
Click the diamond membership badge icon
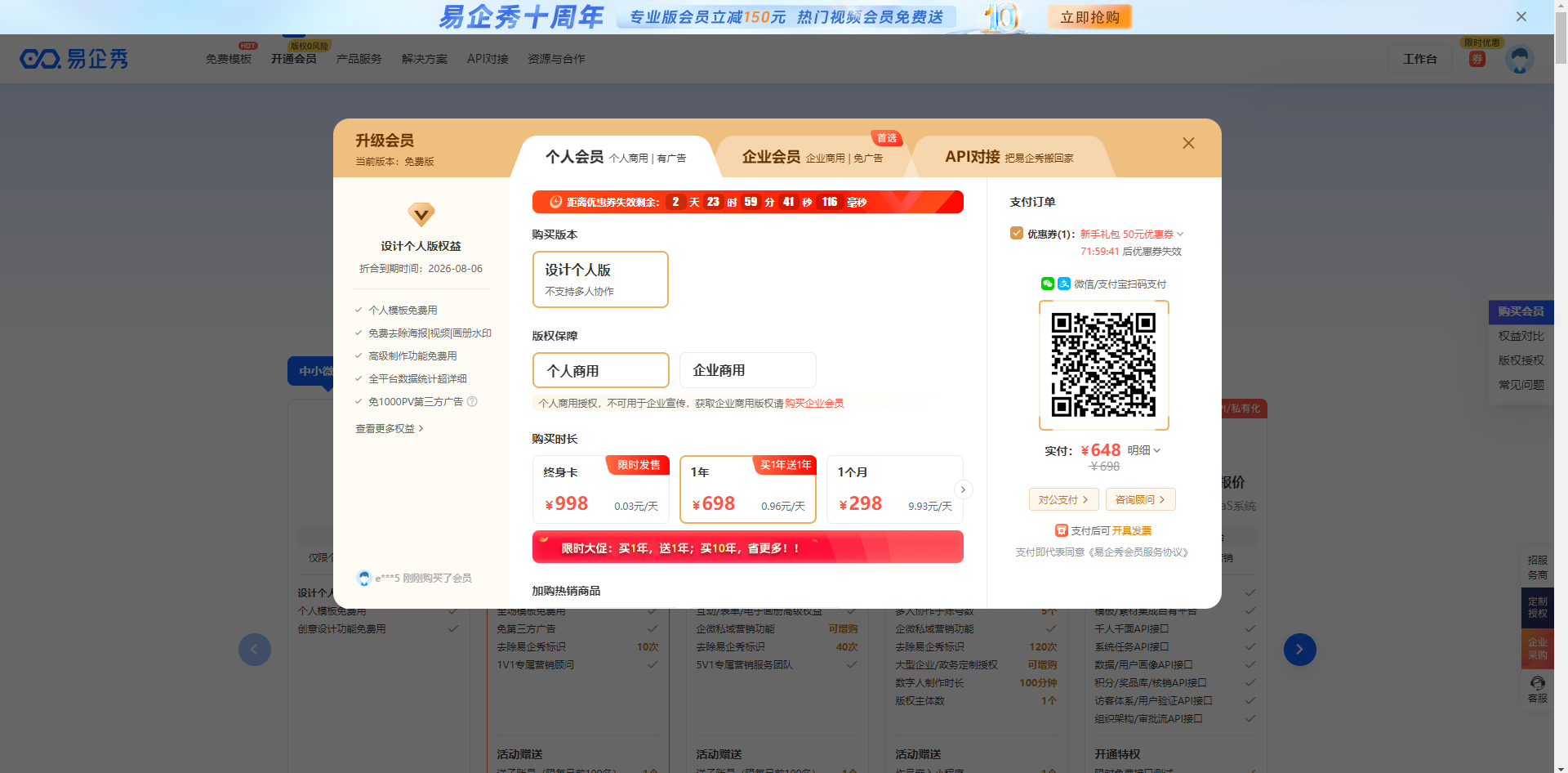click(421, 215)
